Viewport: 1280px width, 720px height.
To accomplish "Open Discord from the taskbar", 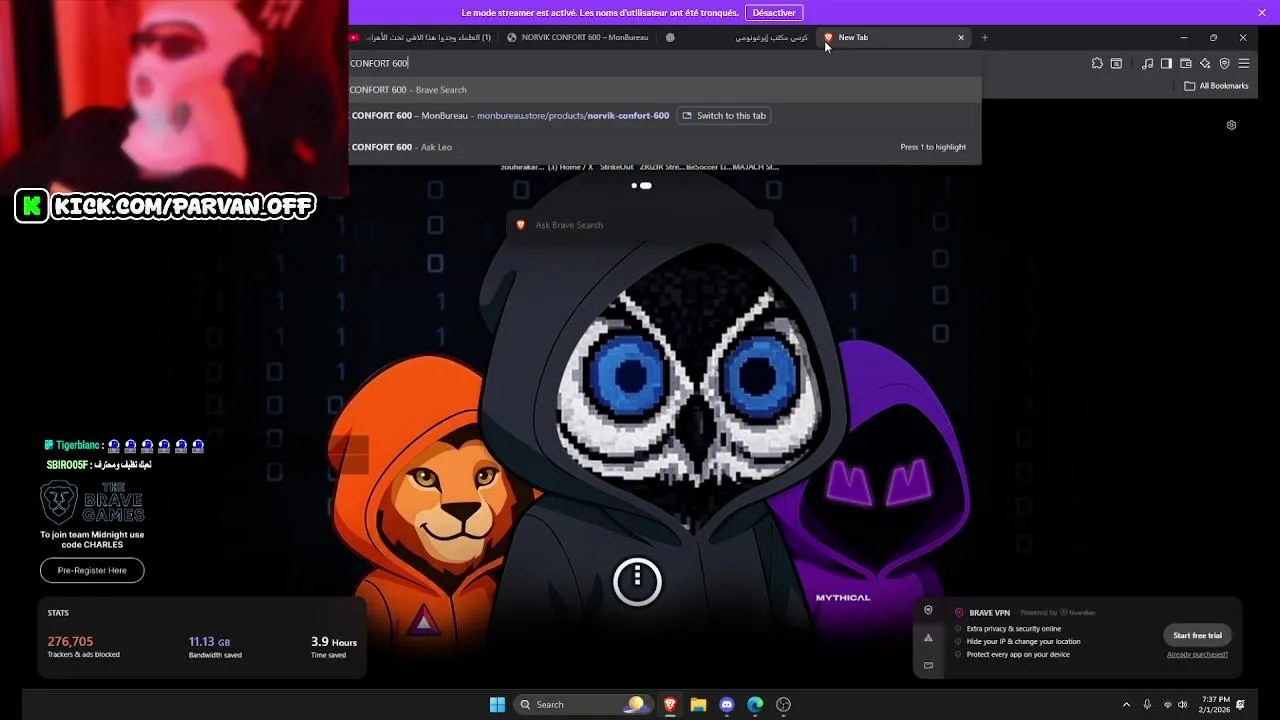I will point(727,704).
